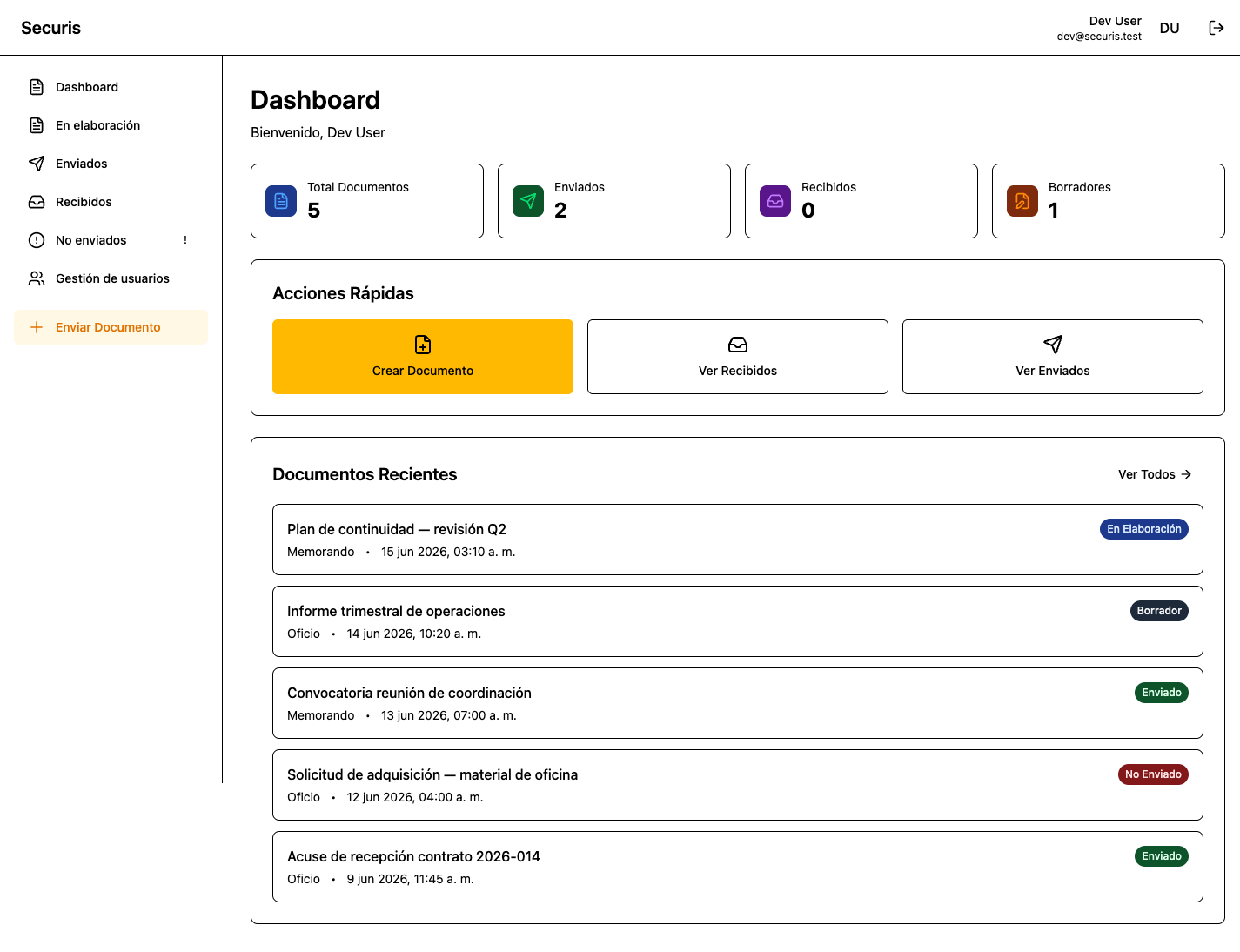Click the dev@securis.test email text
The width and height of the screenshot is (1240, 952).
point(1099,37)
